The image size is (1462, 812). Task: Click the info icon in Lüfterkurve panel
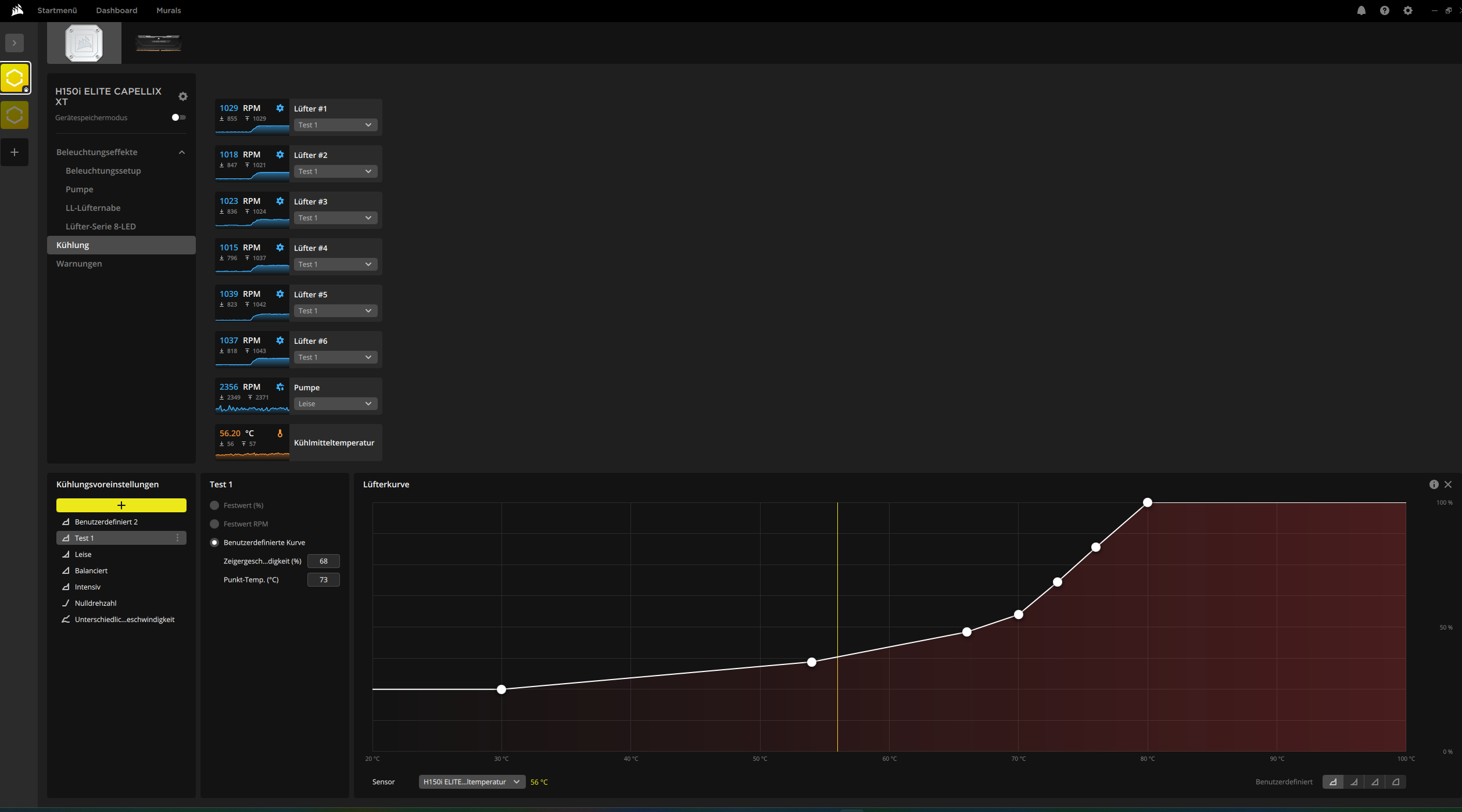point(1434,484)
